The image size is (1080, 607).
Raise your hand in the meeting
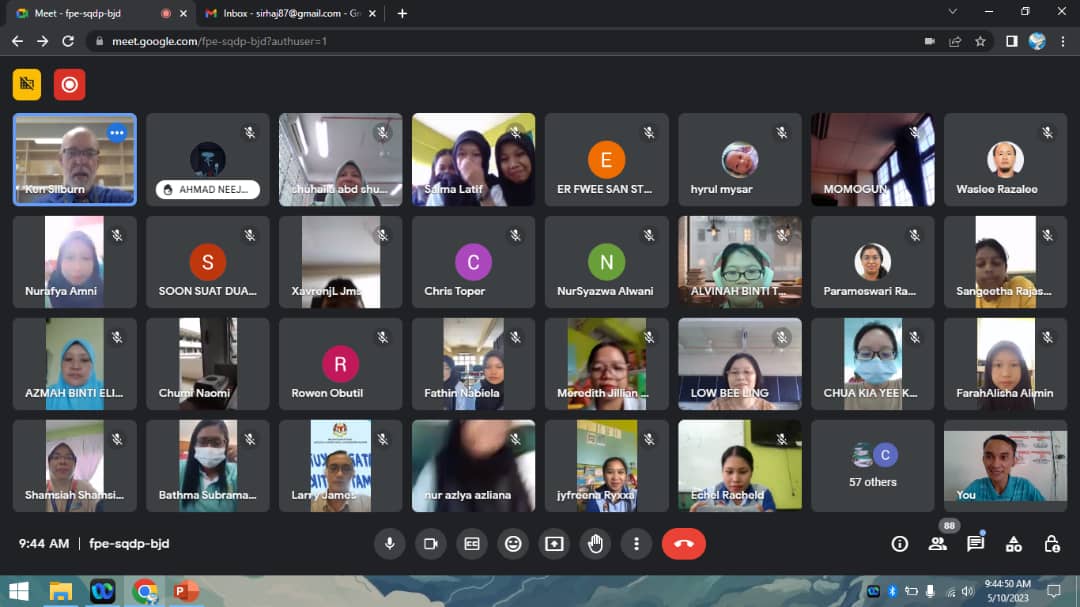pos(595,544)
